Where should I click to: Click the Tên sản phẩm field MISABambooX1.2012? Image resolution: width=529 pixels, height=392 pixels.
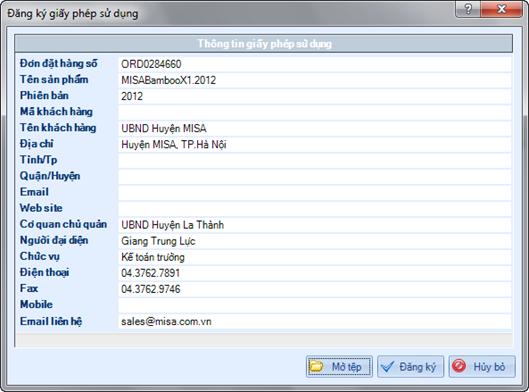(x=315, y=80)
